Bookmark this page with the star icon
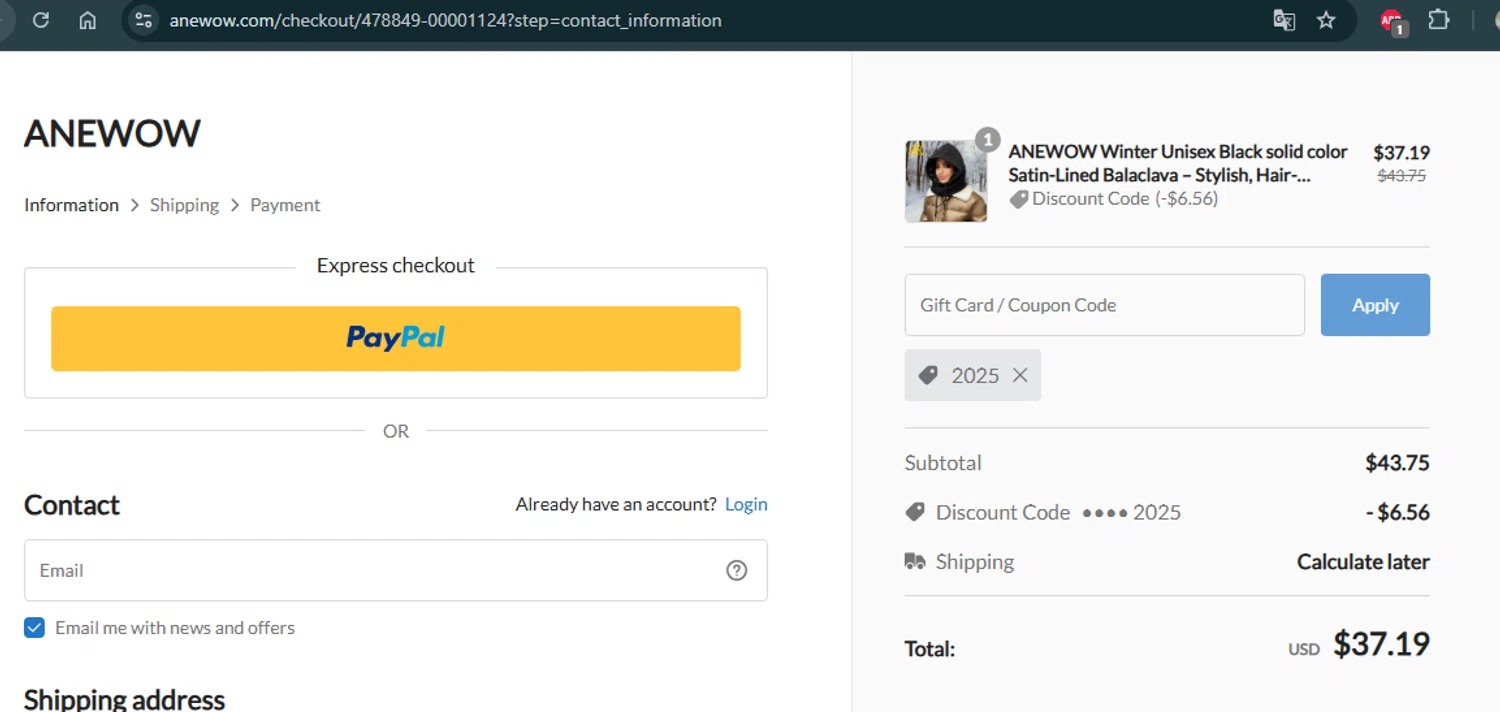 pyautogui.click(x=1326, y=20)
